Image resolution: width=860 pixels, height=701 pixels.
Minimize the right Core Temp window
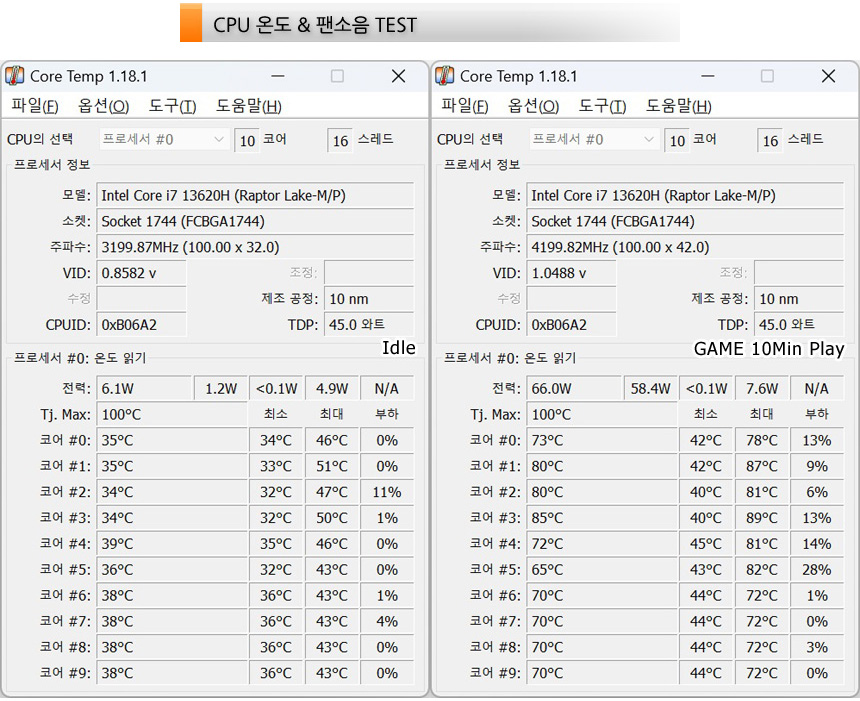(x=707, y=77)
